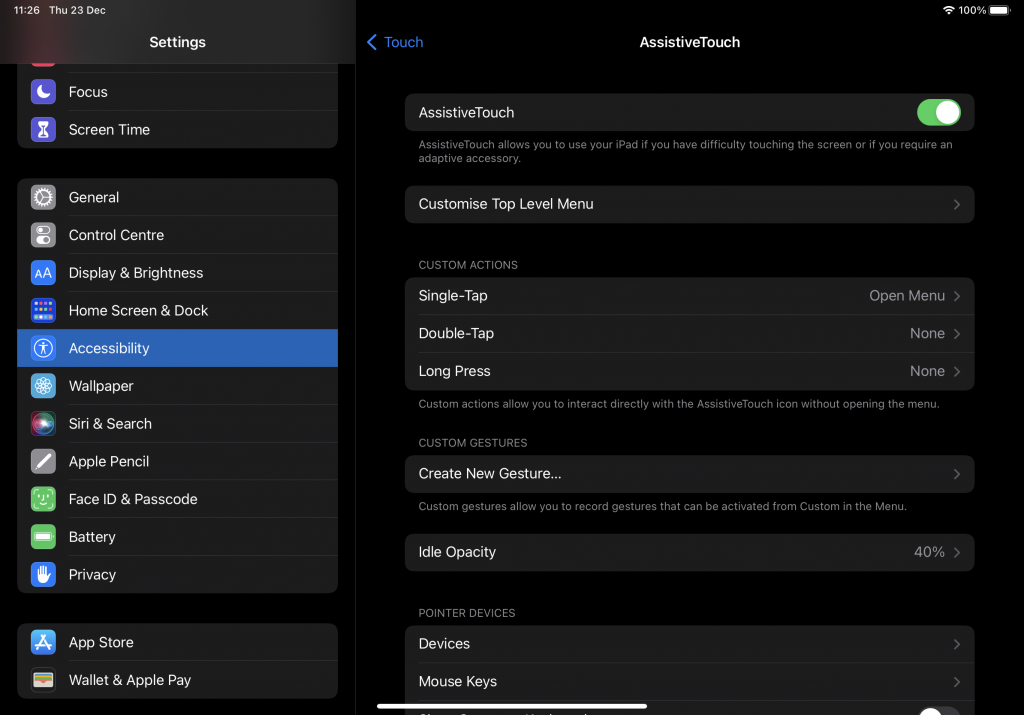
Task: Expand Long Press row chevron
Action: [x=957, y=372]
